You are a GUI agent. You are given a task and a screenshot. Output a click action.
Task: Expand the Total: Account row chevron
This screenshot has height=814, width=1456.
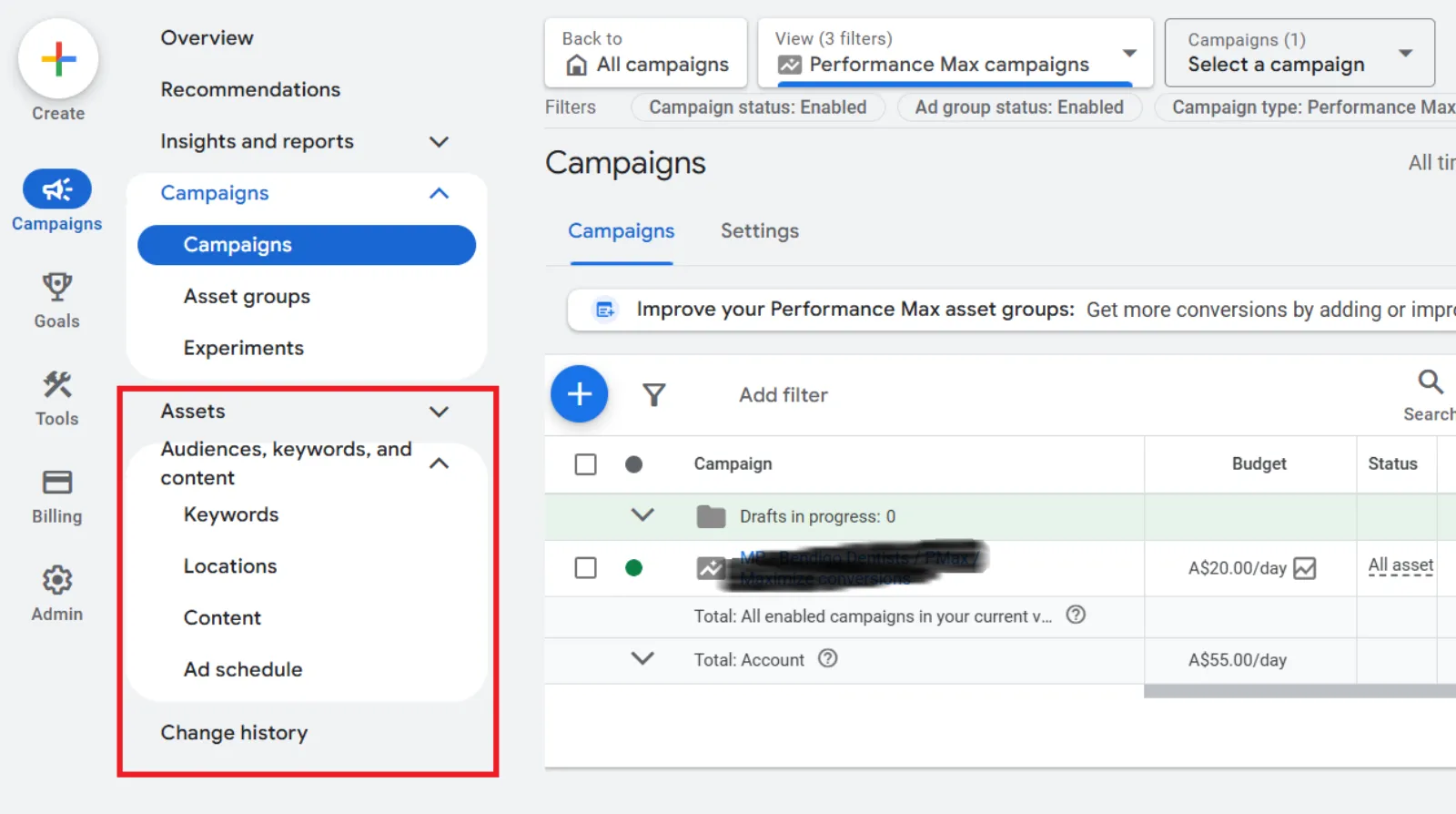pyautogui.click(x=642, y=658)
